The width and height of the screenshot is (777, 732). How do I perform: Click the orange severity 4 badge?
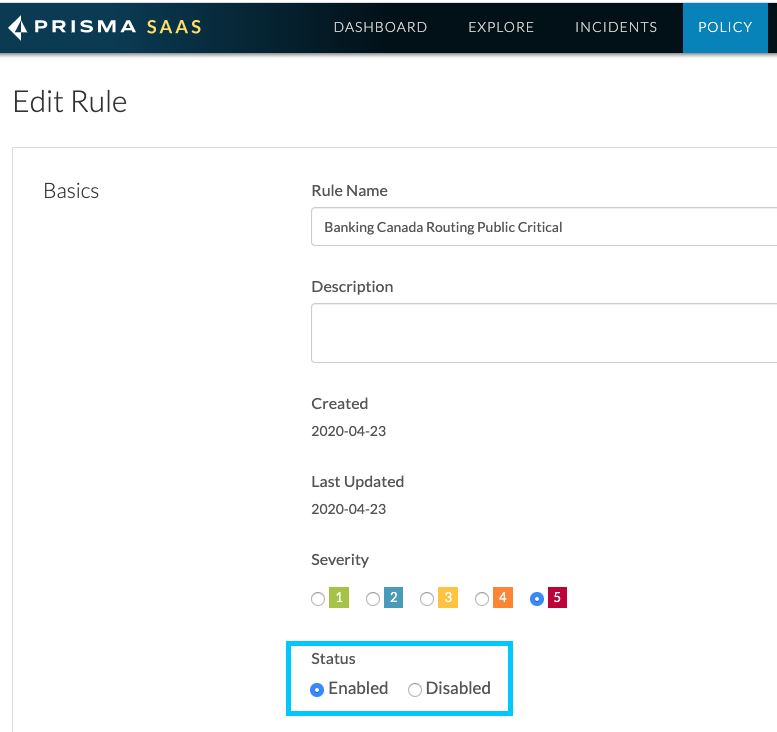point(503,598)
